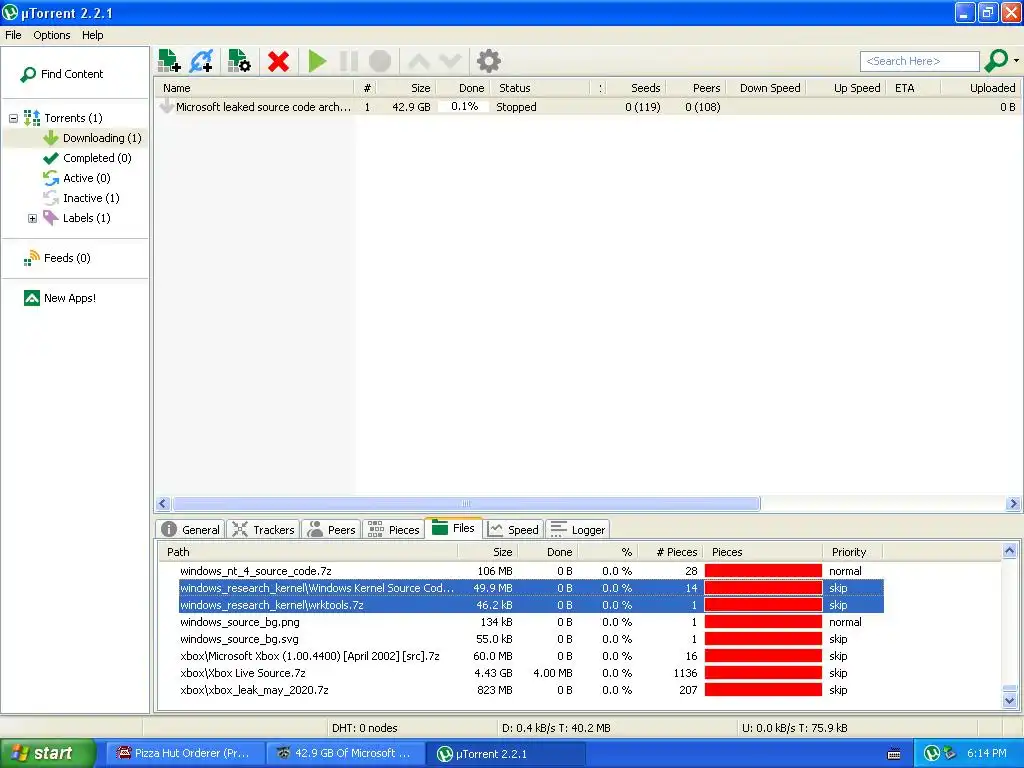Click files pane scroll down arrow
The image size is (1024, 768).
pos(1010,701)
